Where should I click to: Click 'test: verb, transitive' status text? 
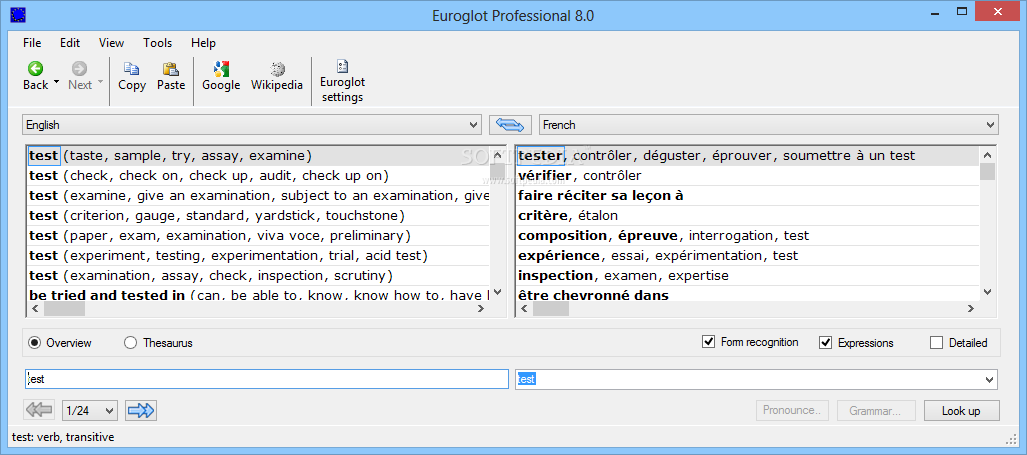coord(63,437)
